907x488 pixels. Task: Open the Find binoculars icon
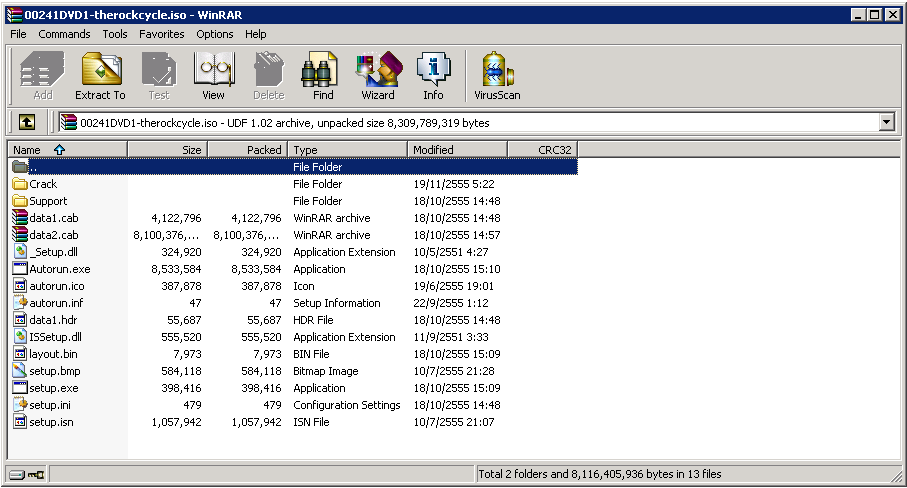click(320, 69)
